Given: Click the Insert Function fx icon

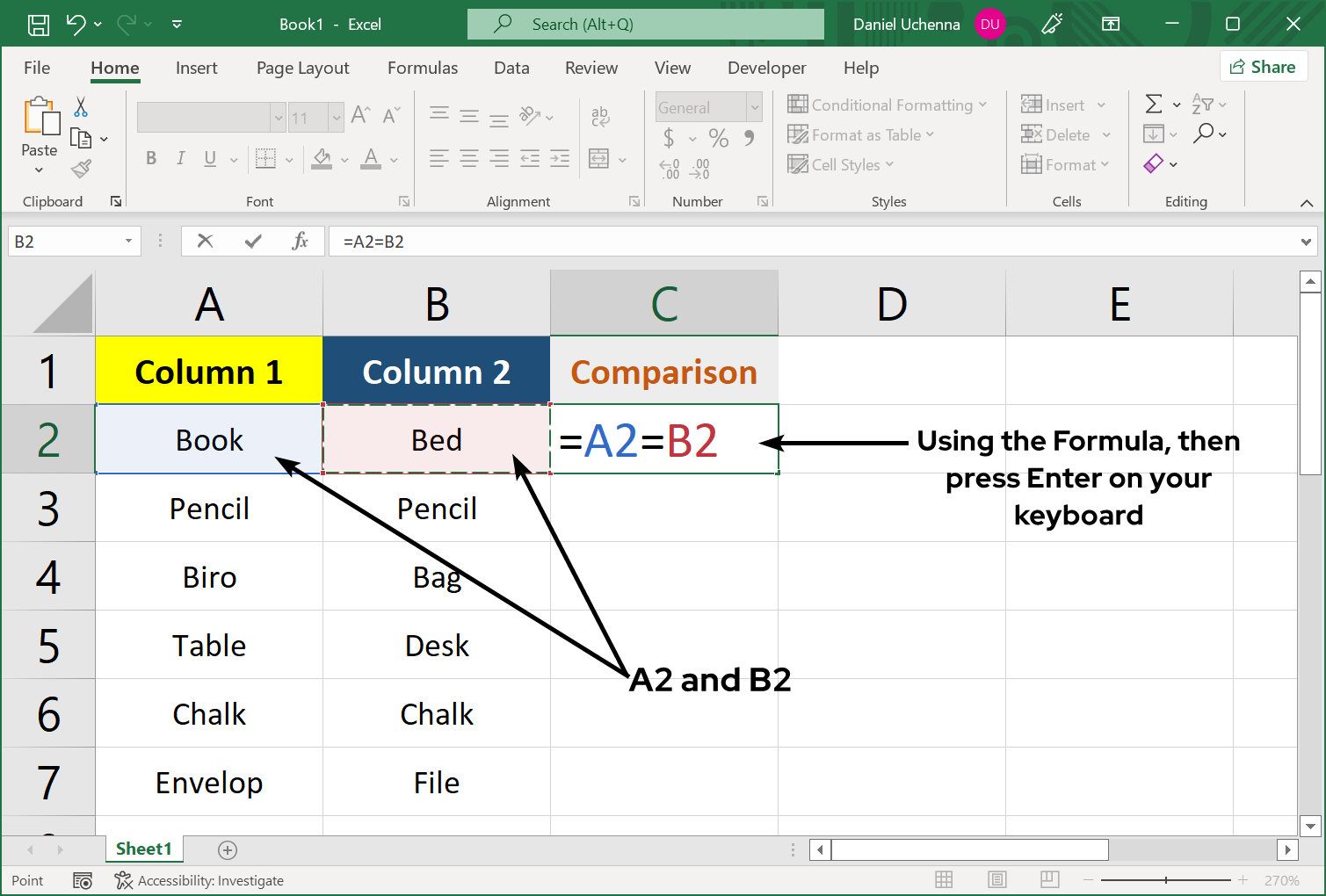Looking at the screenshot, I should click(300, 242).
